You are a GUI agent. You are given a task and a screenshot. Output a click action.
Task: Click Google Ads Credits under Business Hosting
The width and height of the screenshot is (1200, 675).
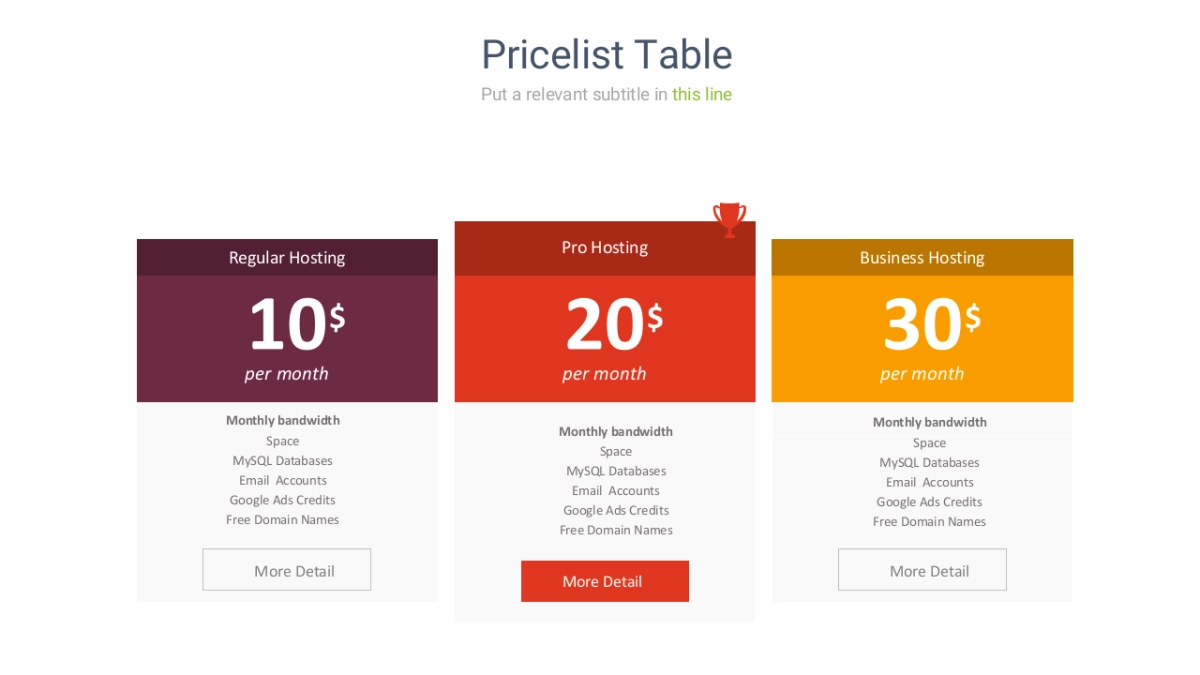(x=929, y=502)
